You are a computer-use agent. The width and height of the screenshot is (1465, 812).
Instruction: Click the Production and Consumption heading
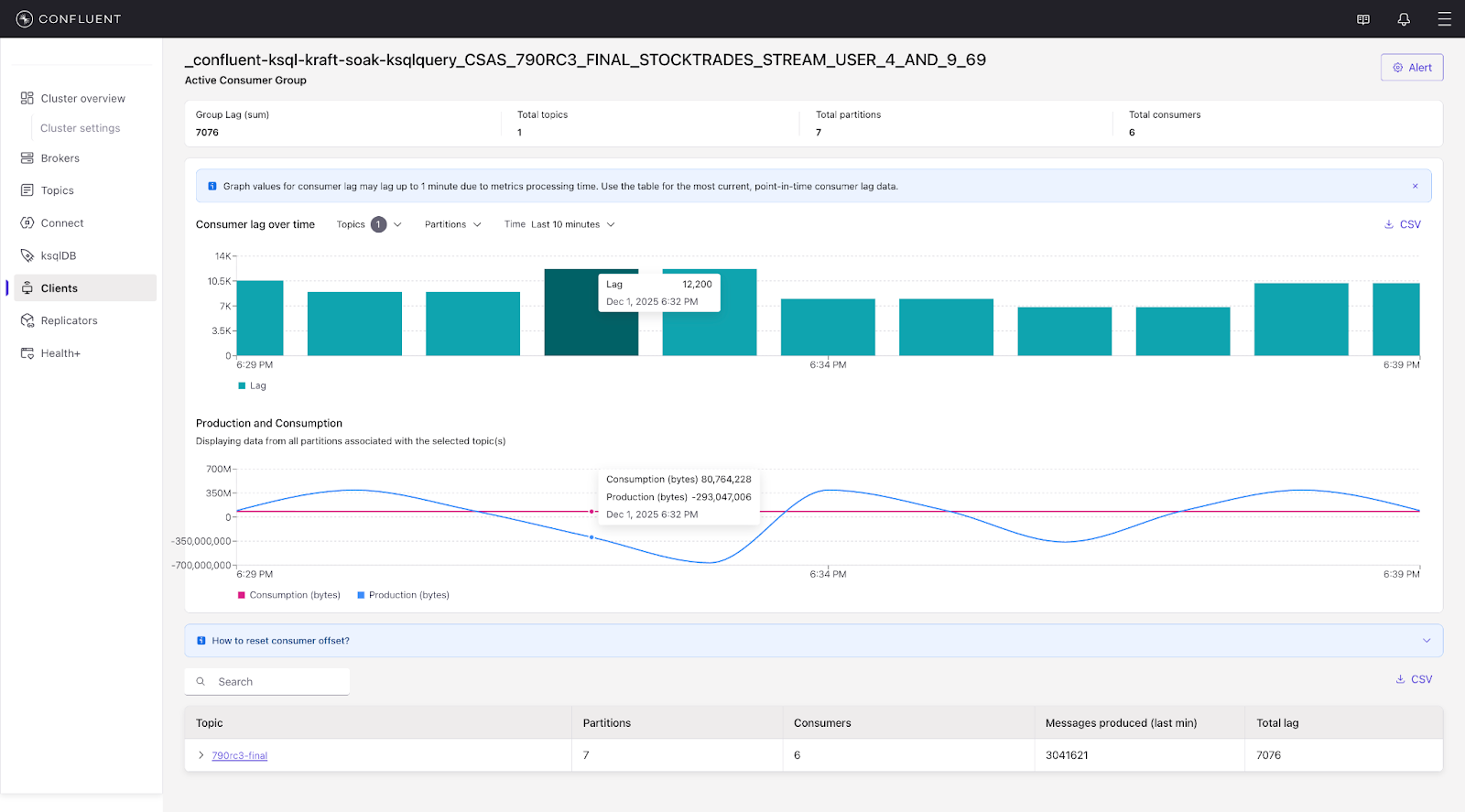[x=269, y=423]
